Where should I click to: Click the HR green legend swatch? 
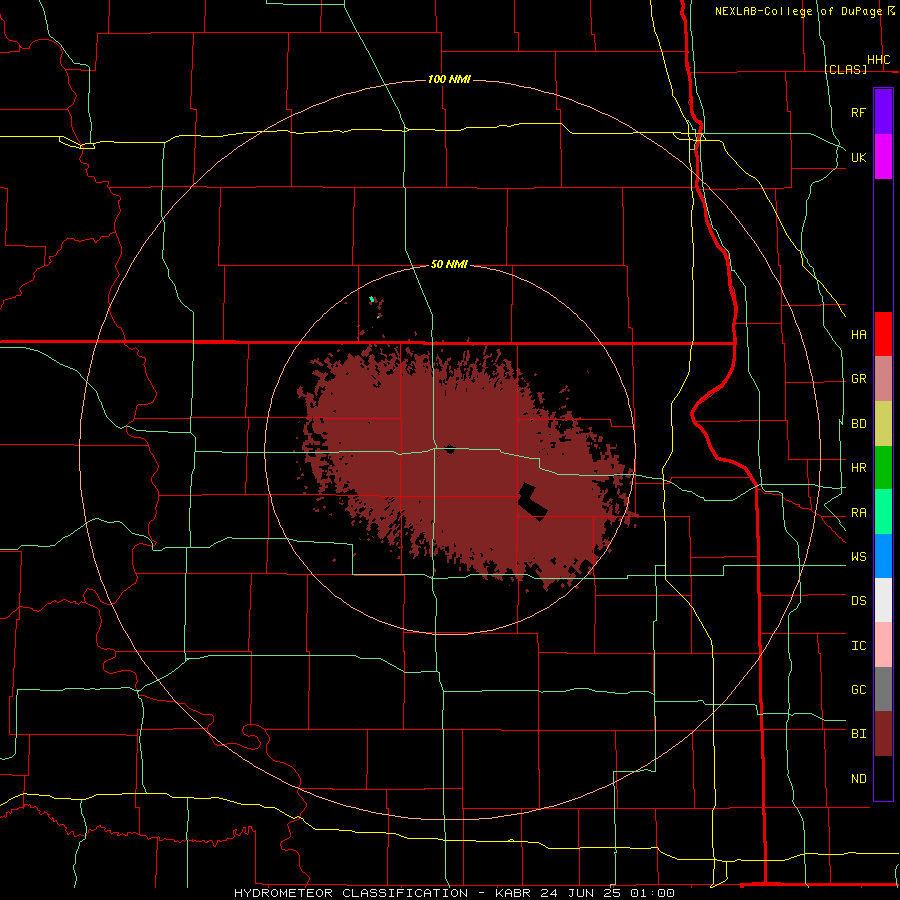click(x=883, y=468)
